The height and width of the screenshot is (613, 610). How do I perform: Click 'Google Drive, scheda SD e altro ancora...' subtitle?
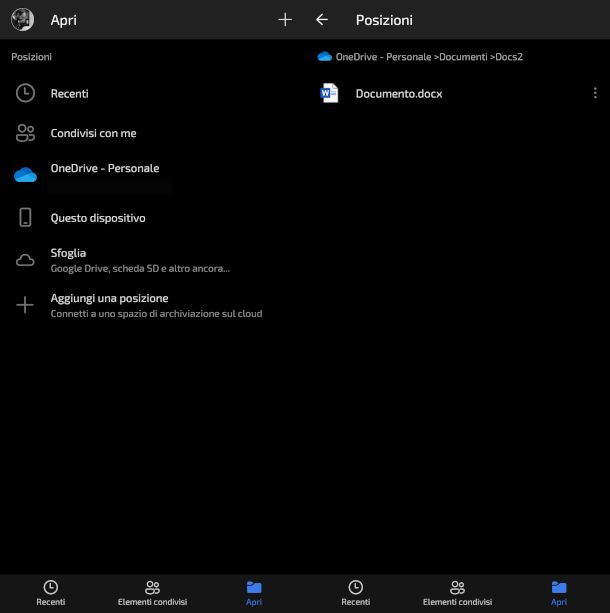(x=140, y=269)
